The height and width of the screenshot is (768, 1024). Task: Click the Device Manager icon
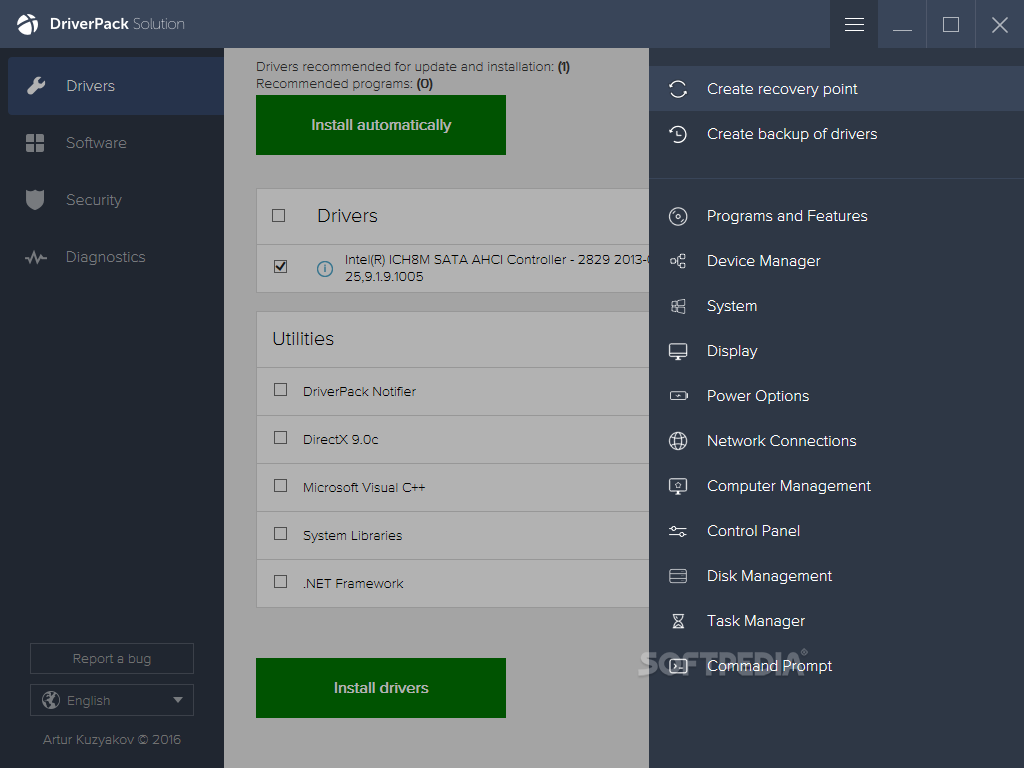pyautogui.click(x=678, y=261)
